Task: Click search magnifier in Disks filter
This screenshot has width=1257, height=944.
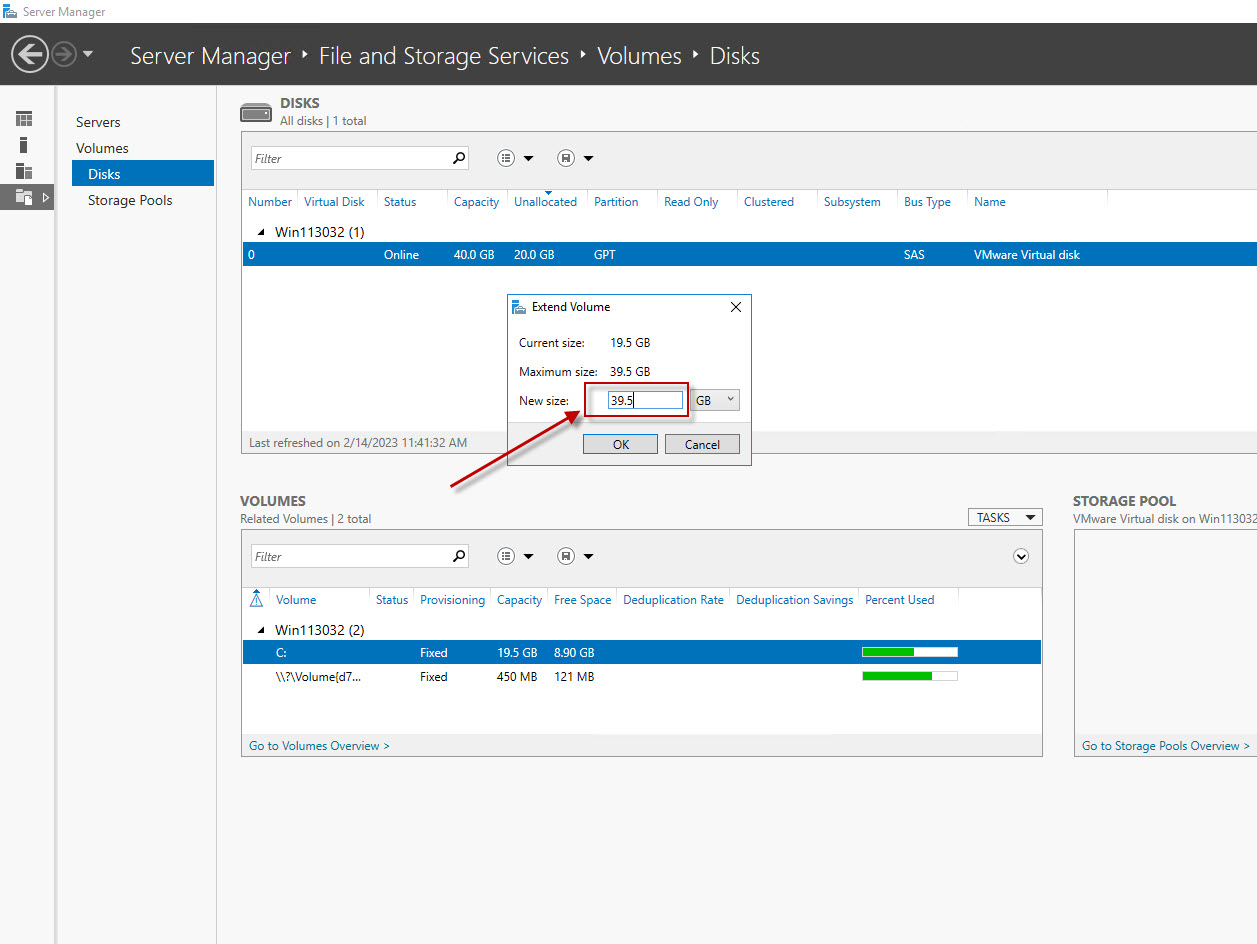Action: point(459,158)
